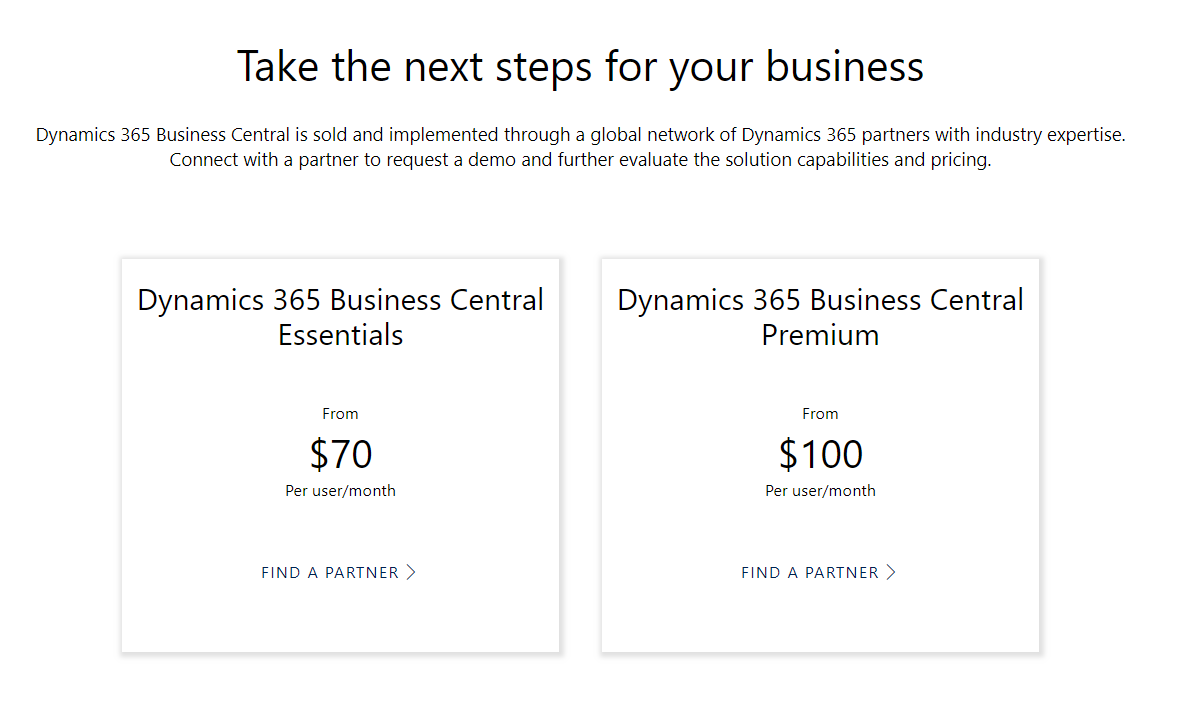Click the $100 price in the Premium card
Viewport: 1200px width, 703px height.
point(820,454)
